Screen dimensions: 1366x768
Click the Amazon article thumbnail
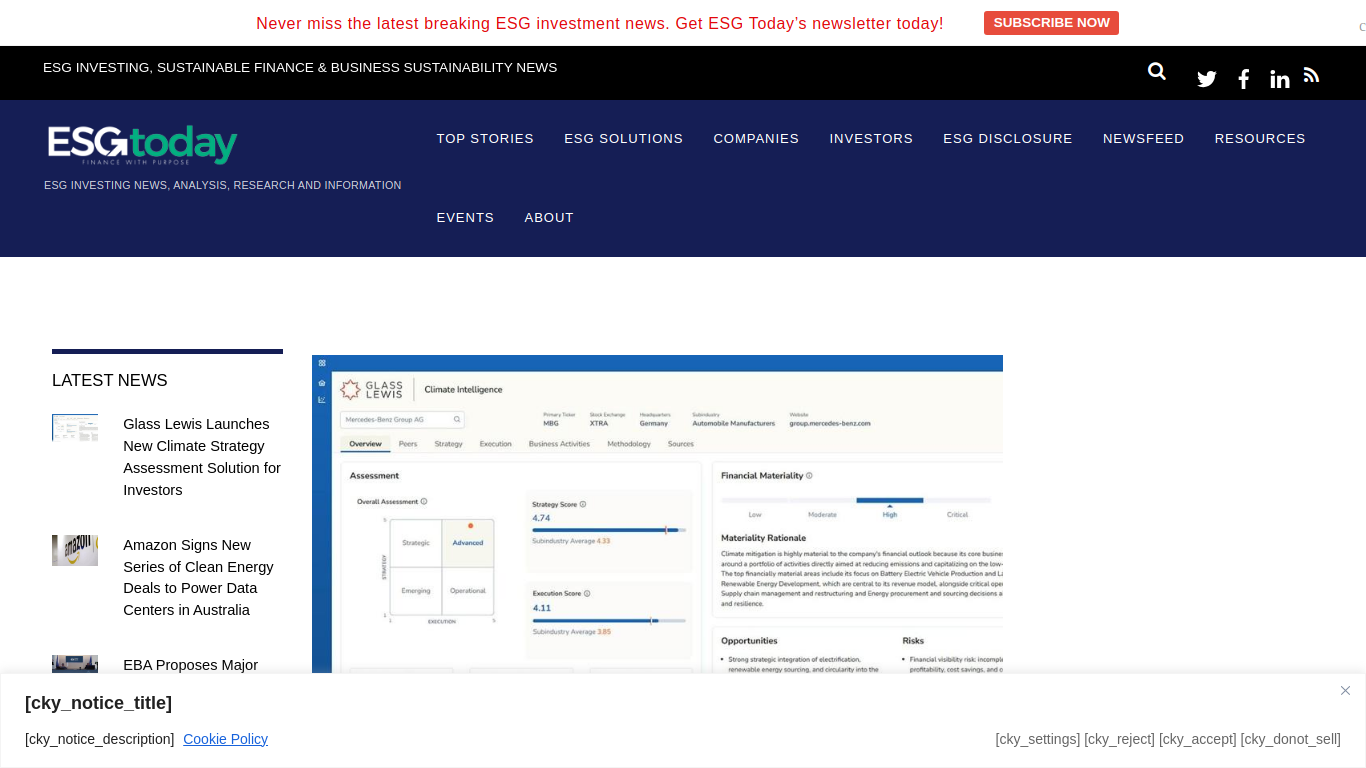[75, 550]
